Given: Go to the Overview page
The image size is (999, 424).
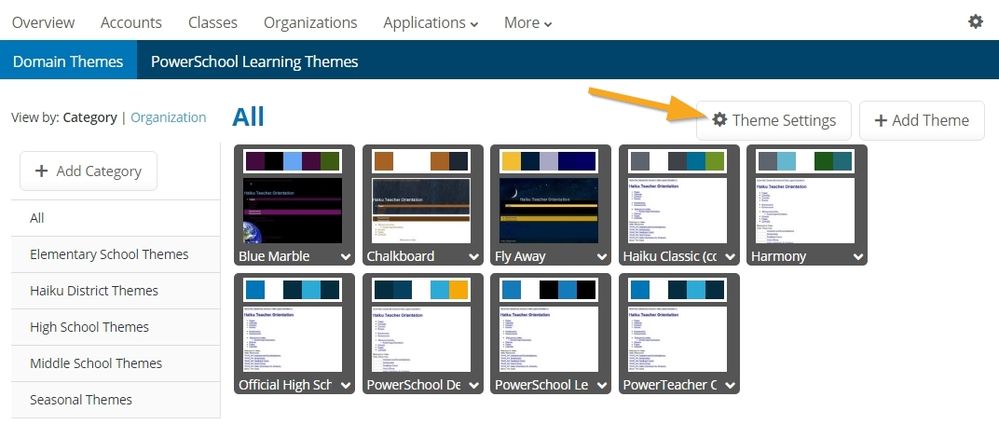Looking at the screenshot, I should (x=43, y=22).
